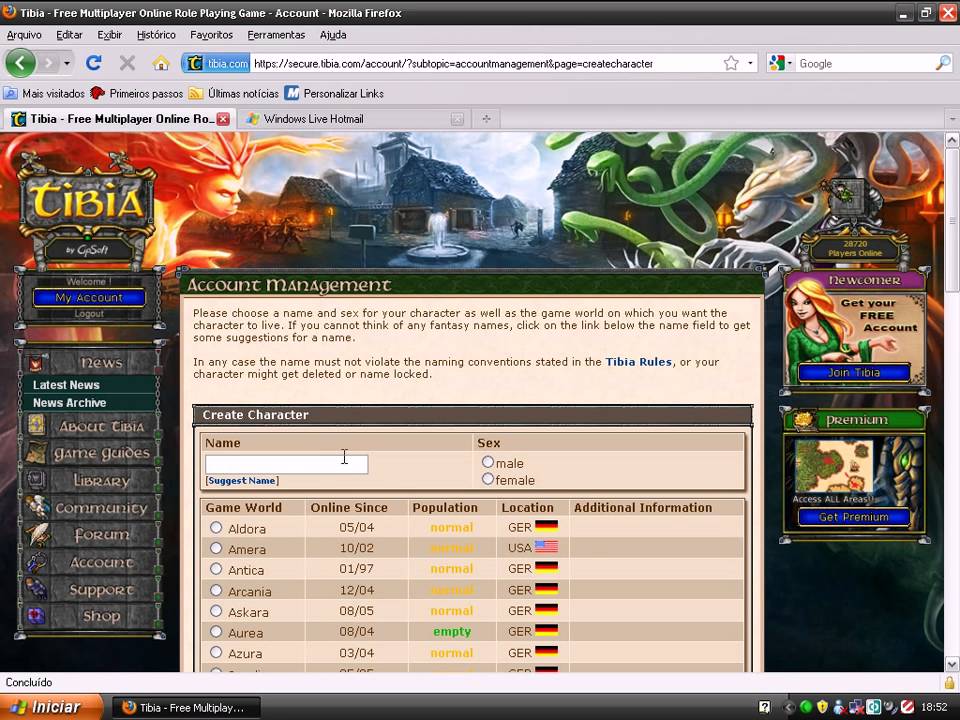Click in the Google search box
960x720 pixels.
click(x=864, y=63)
